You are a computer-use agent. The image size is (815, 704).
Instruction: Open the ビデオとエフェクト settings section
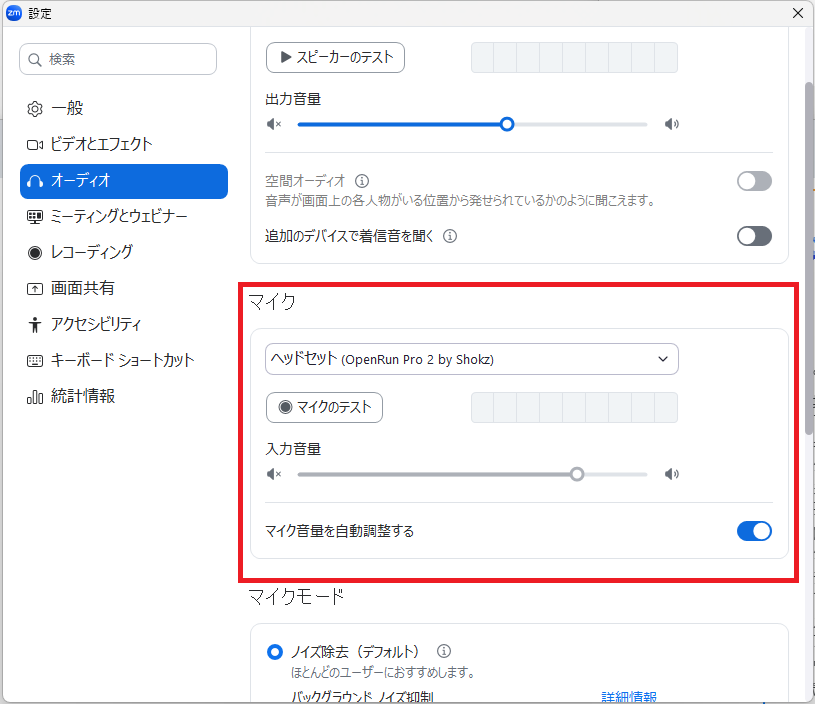[x=124, y=145]
